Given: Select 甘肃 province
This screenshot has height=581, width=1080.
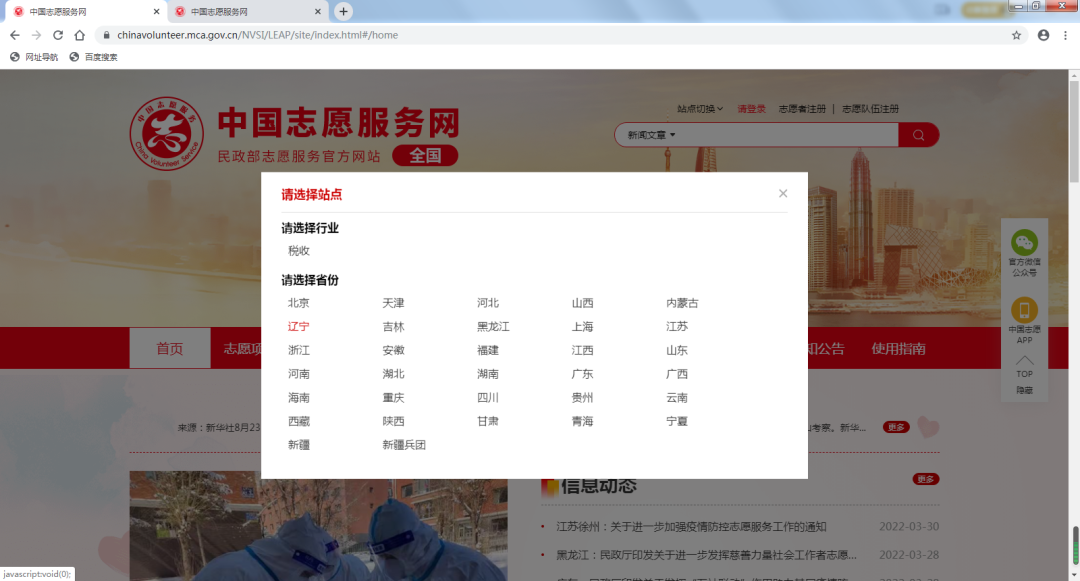Looking at the screenshot, I should (488, 421).
